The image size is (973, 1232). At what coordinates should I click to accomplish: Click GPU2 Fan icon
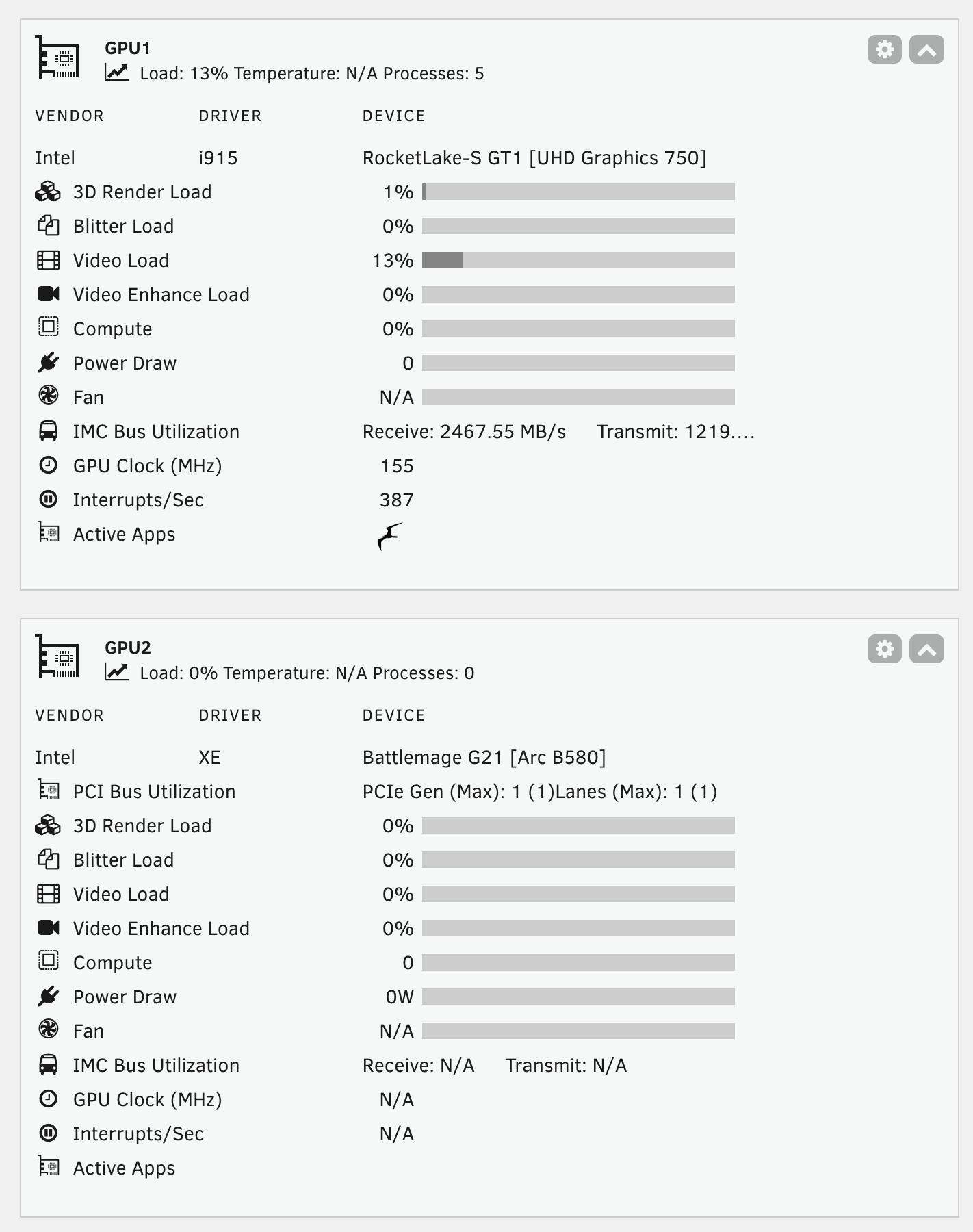pos(48,1030)
